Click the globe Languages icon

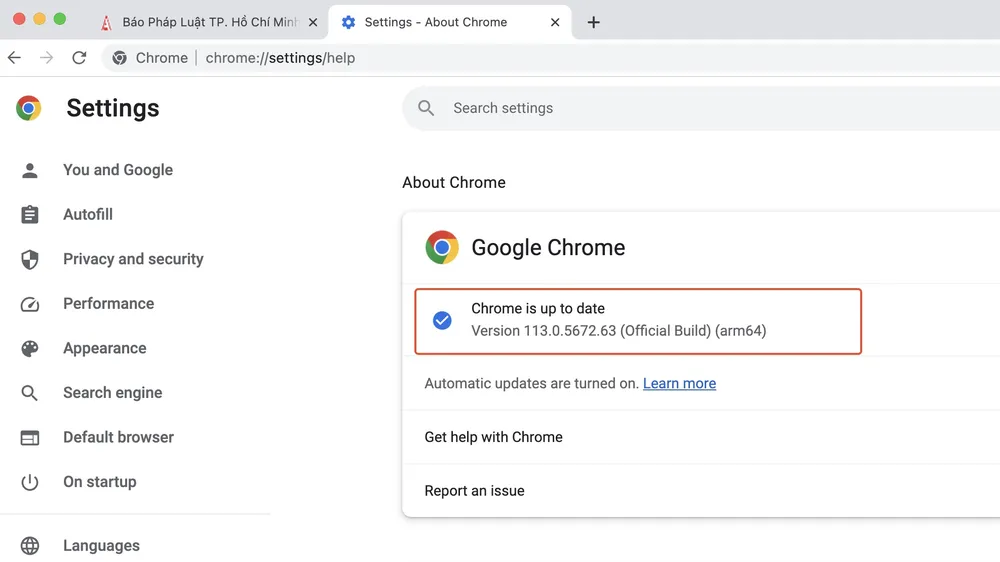click(x=29, y=546)
